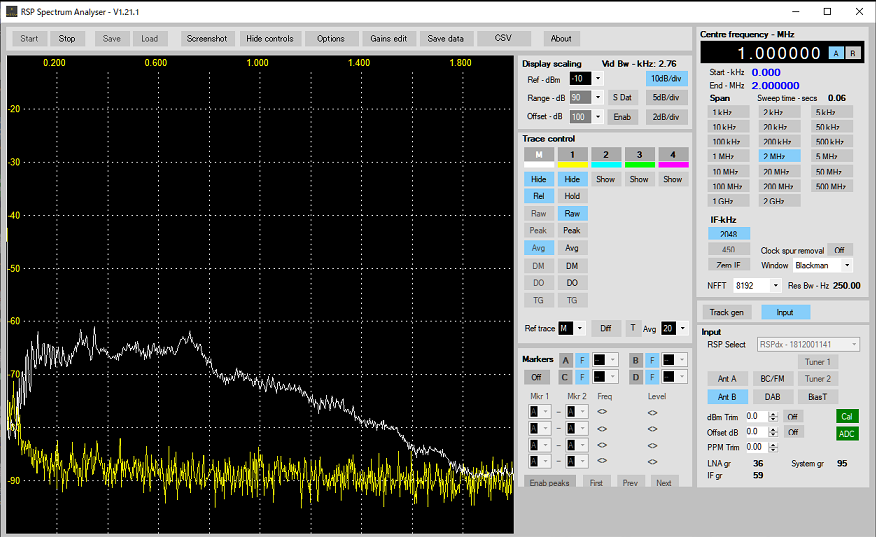Expand the Offset dB dropdown
876x537 pixels.
597,117
